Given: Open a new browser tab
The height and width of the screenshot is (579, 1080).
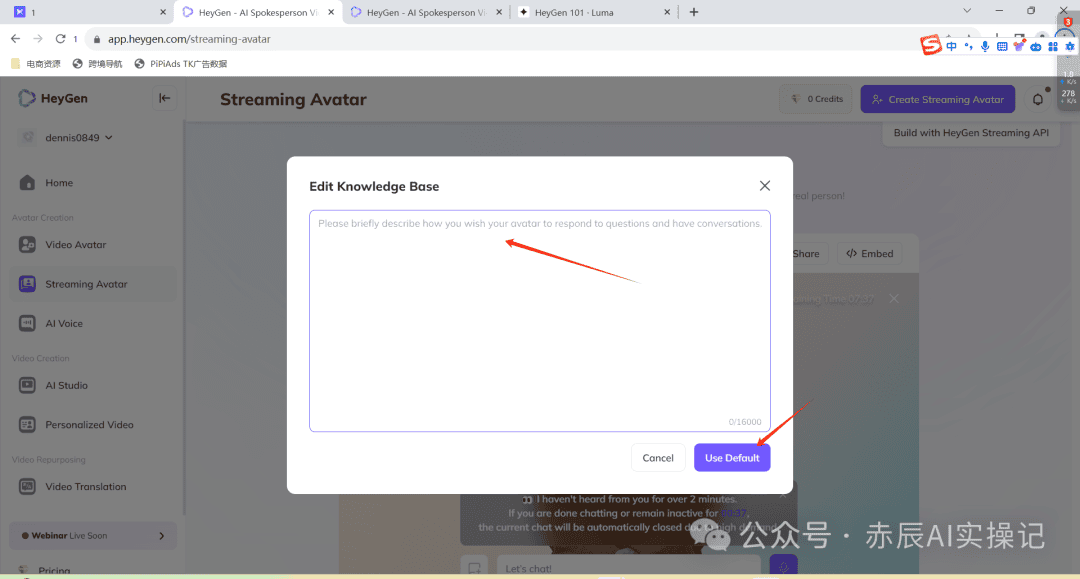Looking at the screenshot, I should [x=694, y=12].
